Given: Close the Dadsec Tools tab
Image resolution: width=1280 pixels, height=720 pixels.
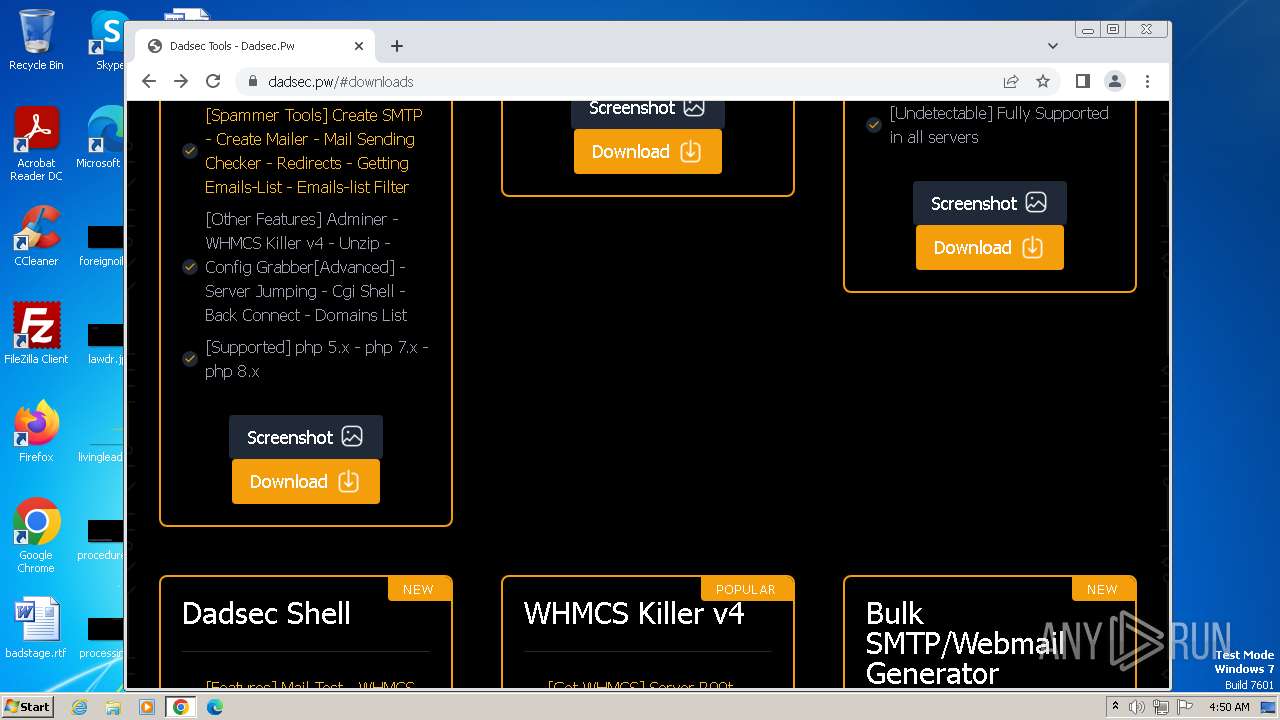Looking at the screenshot, I should [359, 46].
